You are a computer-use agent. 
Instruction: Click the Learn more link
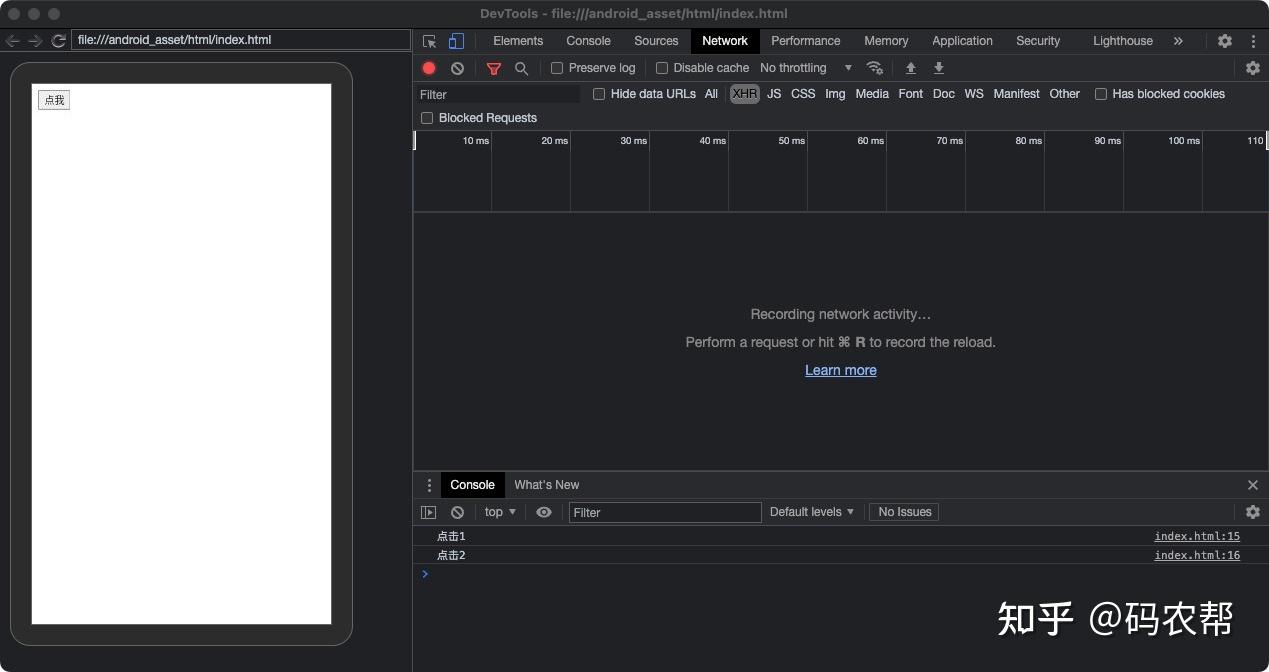point(840,370)
